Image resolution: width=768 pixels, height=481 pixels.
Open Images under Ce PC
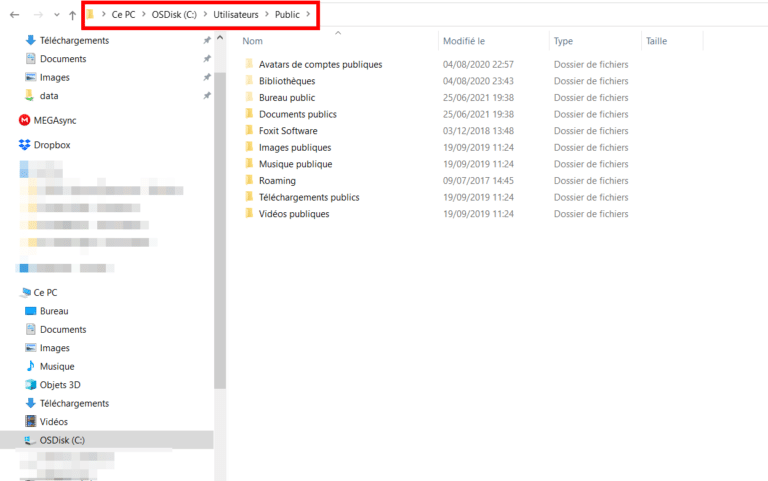pyautogui.click(x=55, y=348)
